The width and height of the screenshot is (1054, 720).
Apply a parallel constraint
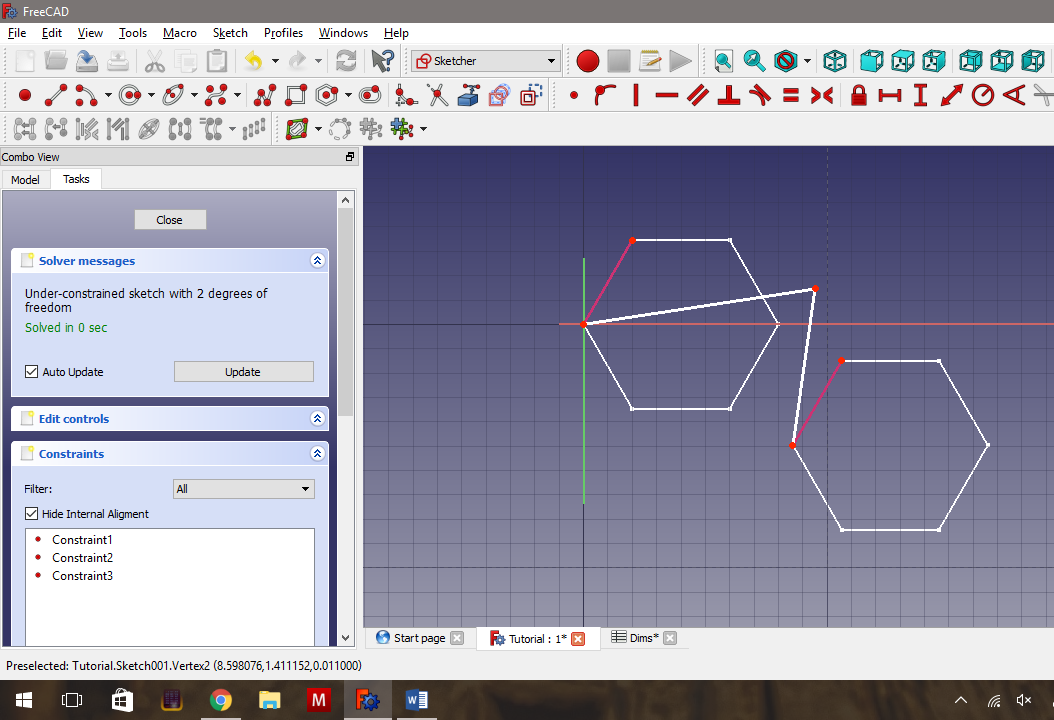coord(696,94)
